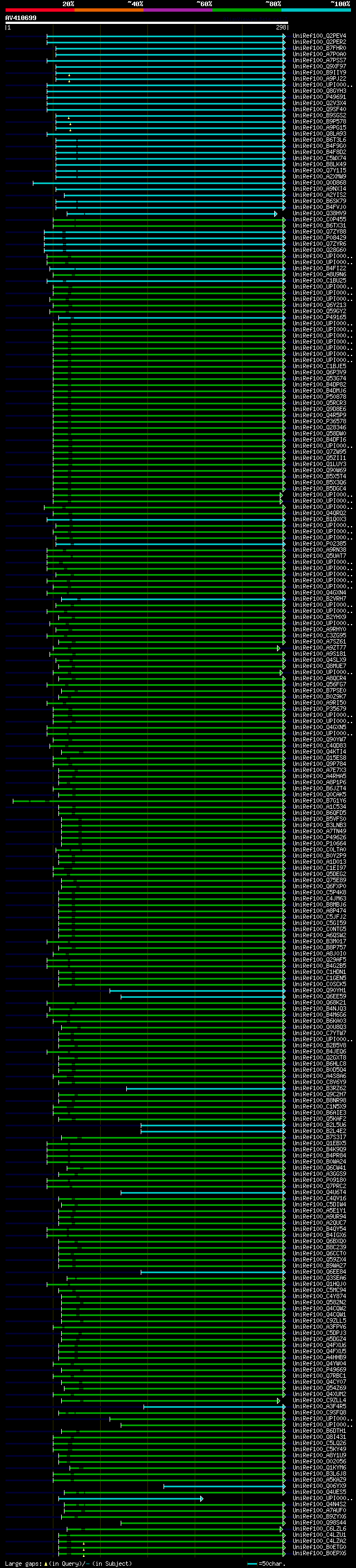Select the UniRef100_Q28G60 label
The height and width of the screenshot is (1568, 356).
point(319,250)
